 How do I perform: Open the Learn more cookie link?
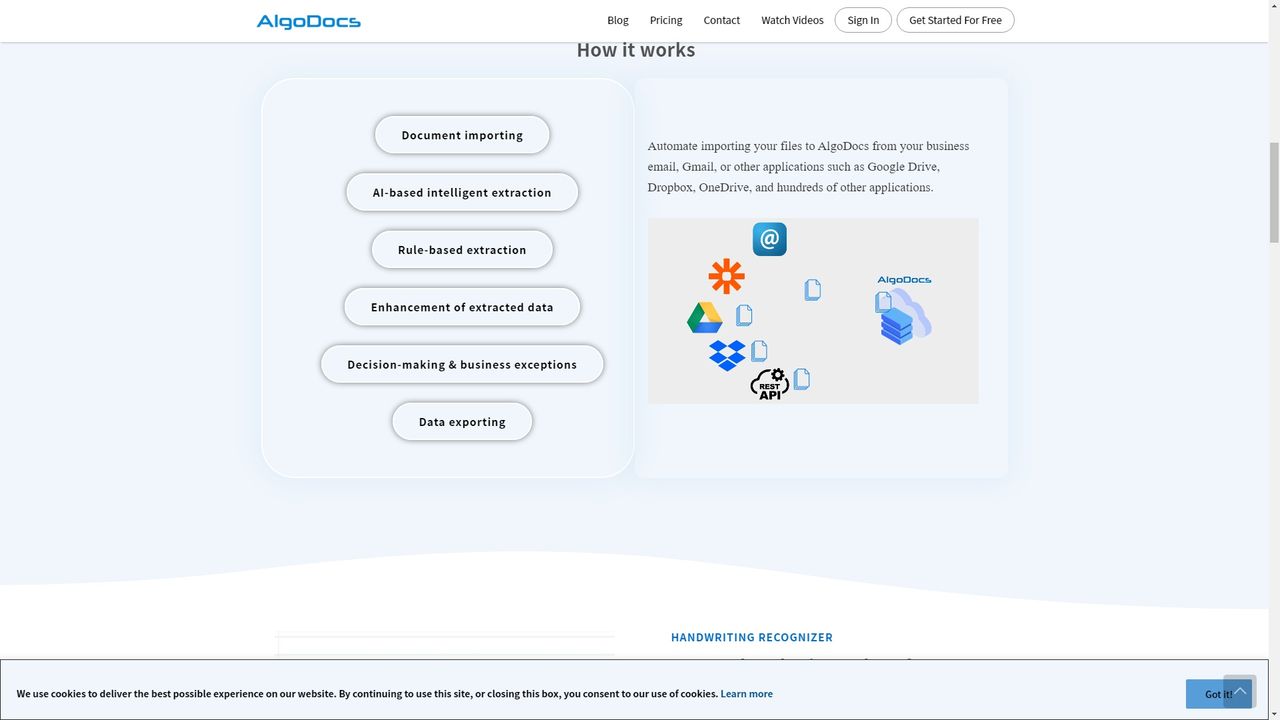click(x=746, y=694)
